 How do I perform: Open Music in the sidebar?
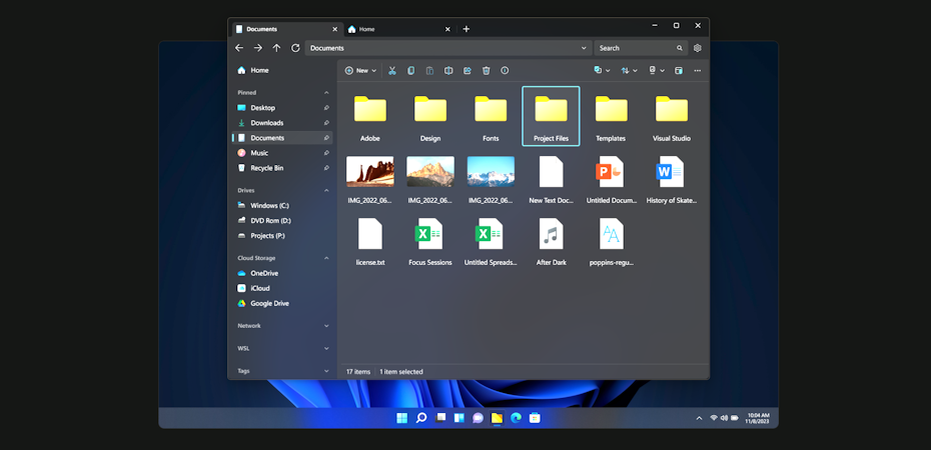click(x=282, y=153)
